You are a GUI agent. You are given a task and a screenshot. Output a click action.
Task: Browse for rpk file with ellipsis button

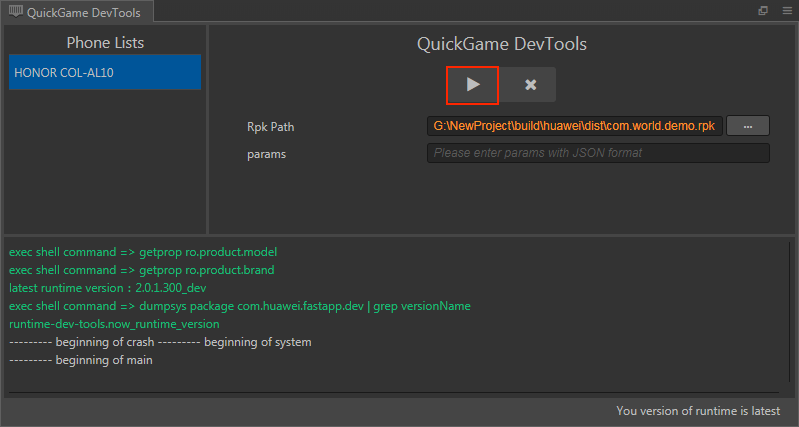pyautogui.click(x=748, y=126)
